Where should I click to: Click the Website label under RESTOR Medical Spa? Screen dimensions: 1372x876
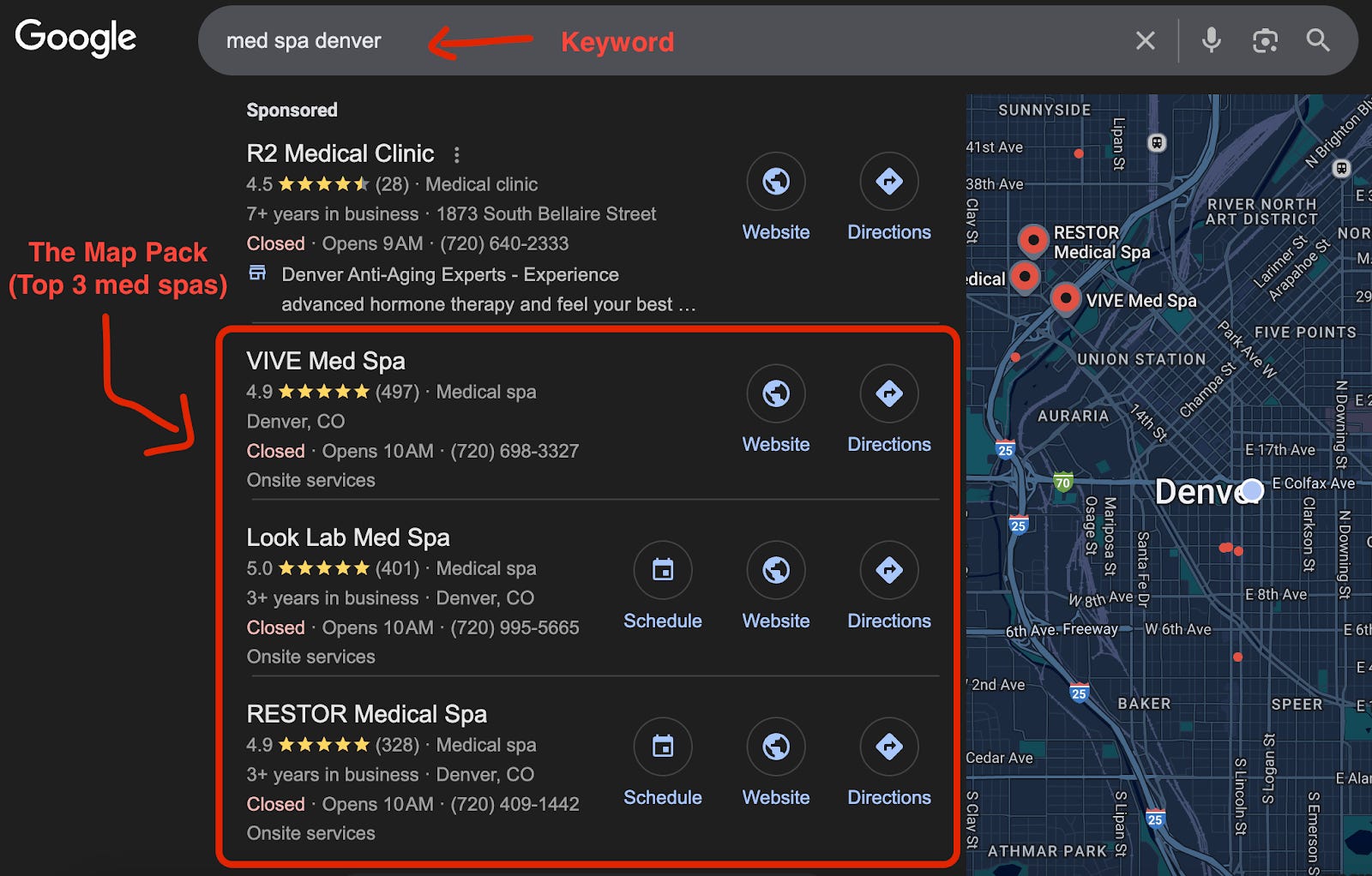pyautogui.click(x=776, y=797)
